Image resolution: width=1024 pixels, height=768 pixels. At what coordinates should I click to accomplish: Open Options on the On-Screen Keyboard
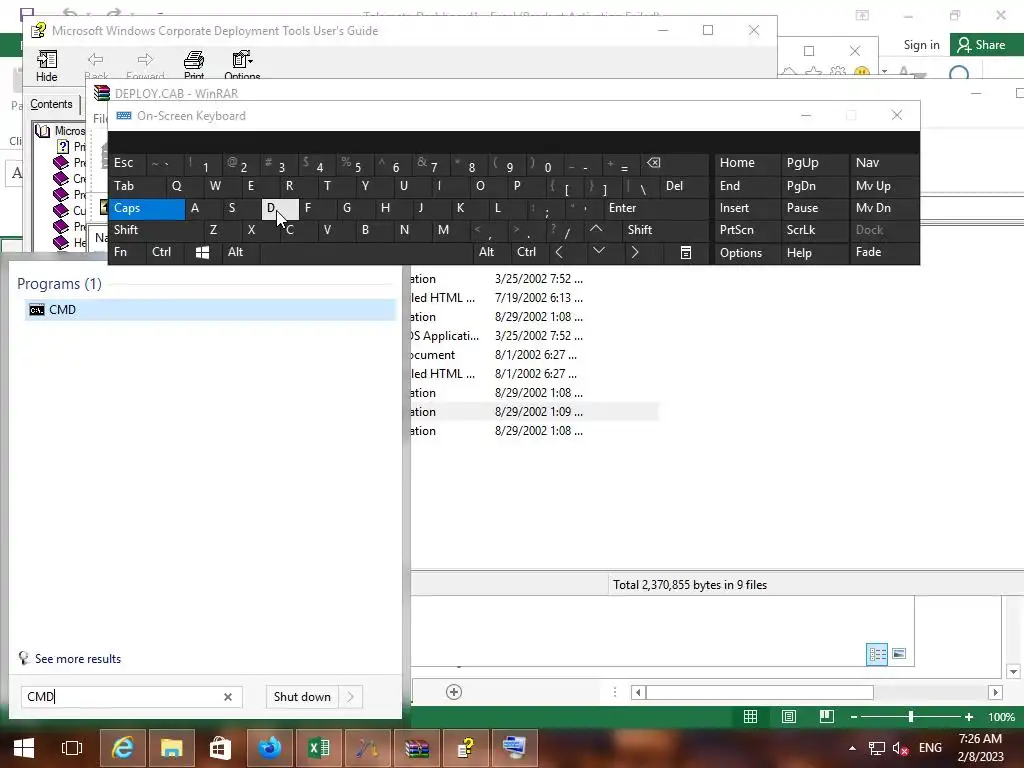click(x=746, y=253)
